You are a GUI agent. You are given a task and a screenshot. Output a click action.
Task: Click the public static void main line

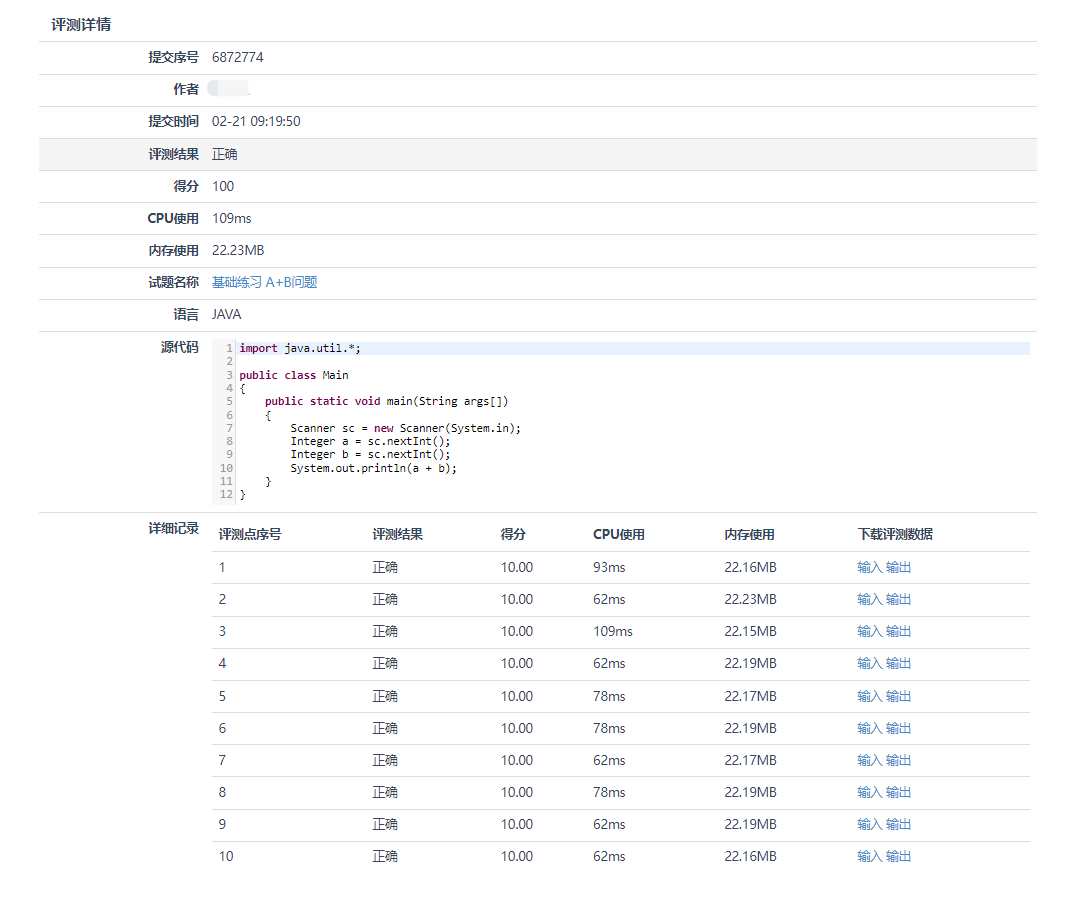pos(386,402)
